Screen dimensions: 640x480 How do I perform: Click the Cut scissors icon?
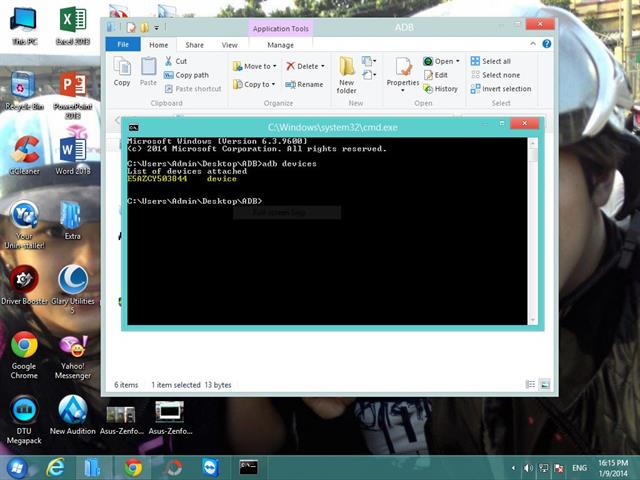pyautogui.click(x=167, y=61)
